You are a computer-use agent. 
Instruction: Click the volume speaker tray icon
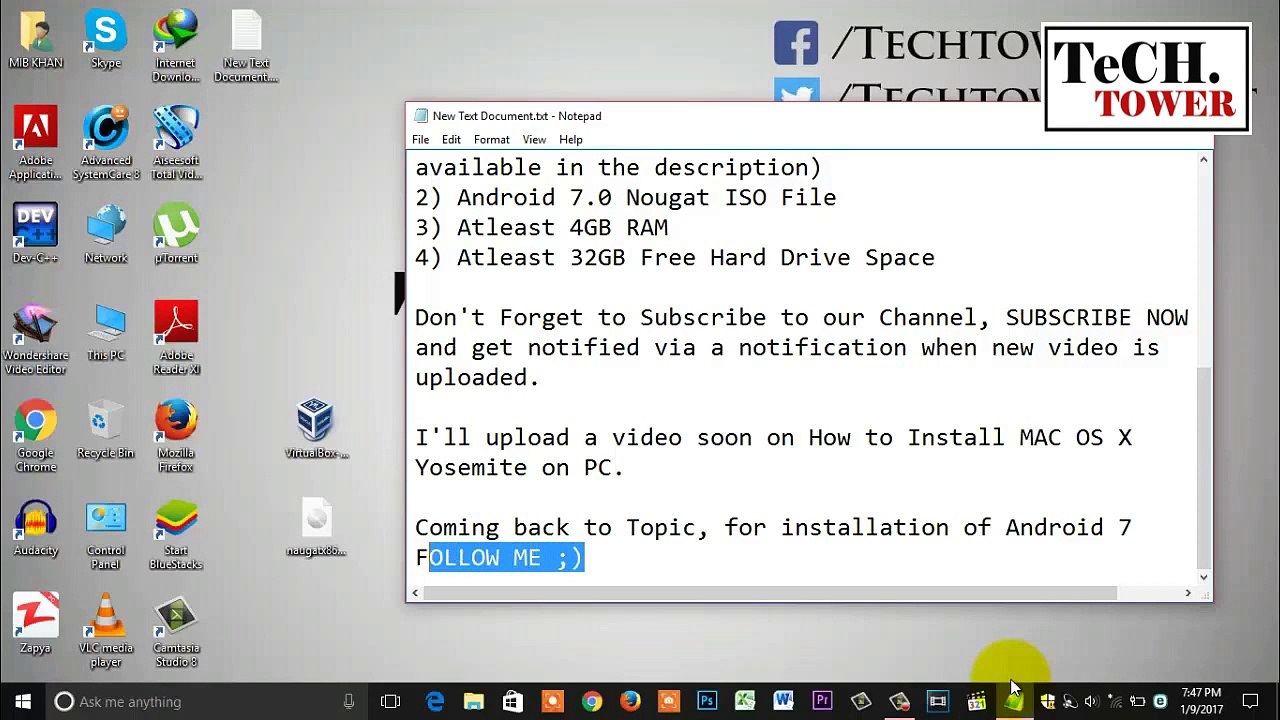coord(1091,702)
